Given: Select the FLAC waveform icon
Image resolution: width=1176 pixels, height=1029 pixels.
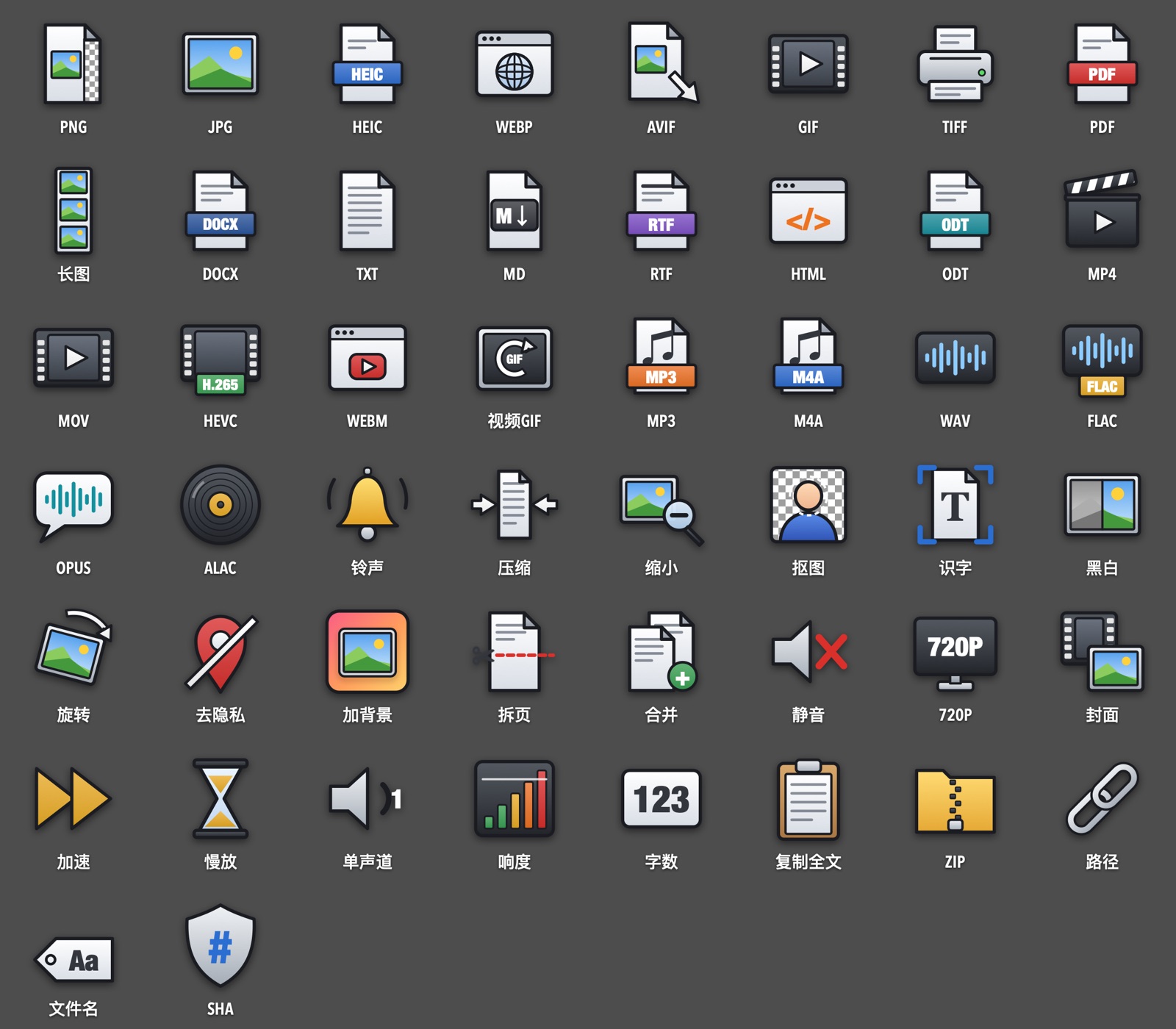Looking at the screenshot, I should (1102, 360).
